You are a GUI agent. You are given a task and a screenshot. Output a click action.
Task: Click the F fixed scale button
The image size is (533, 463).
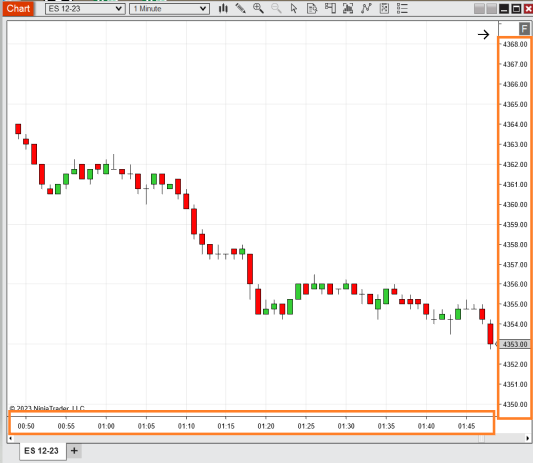pos(524,29)
